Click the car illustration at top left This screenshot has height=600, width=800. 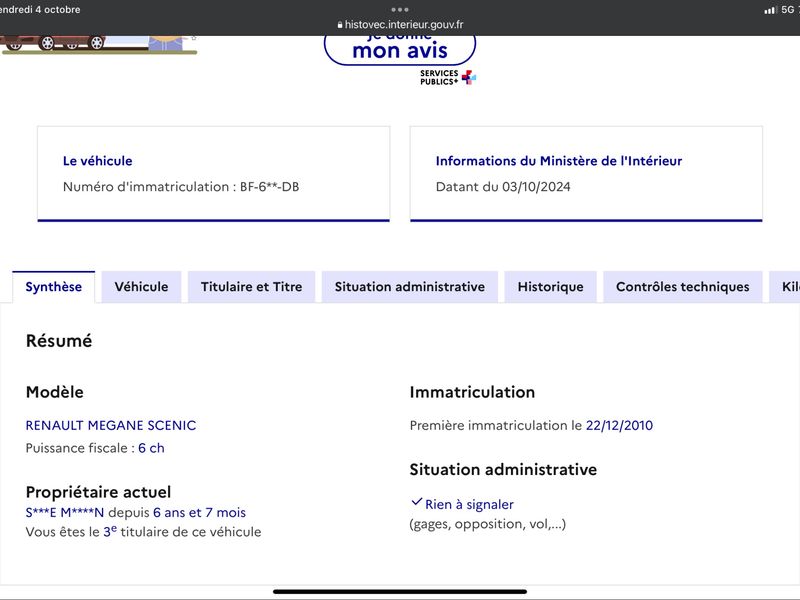pyautogui.click(x=53, y=44)
